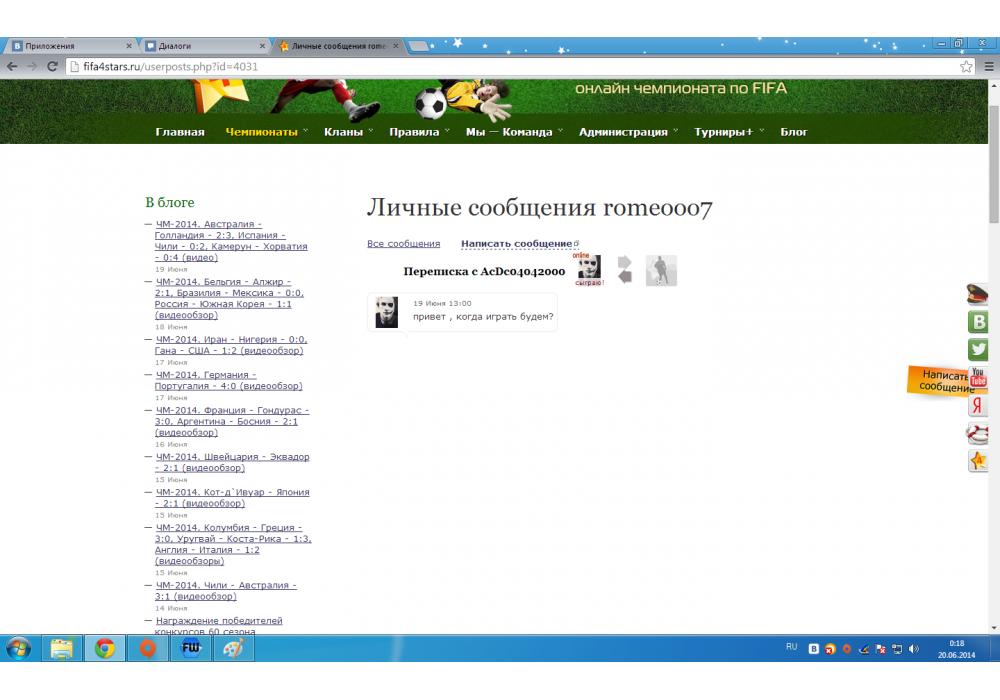This screenshot has width=1000, height=700.
Task: Click the officer cap icon in sidebar
Action: tap(978, 294)
